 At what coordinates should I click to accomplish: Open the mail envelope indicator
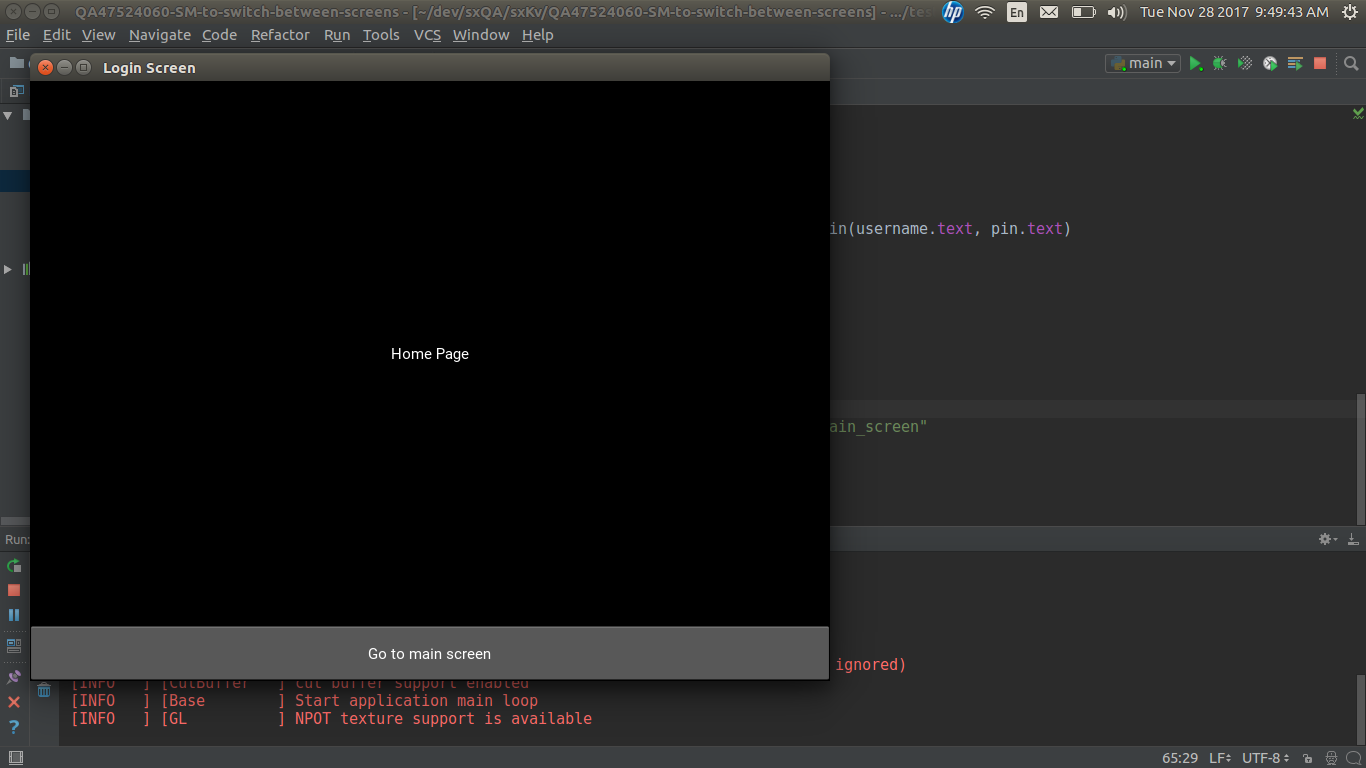tap(1049, 12)
